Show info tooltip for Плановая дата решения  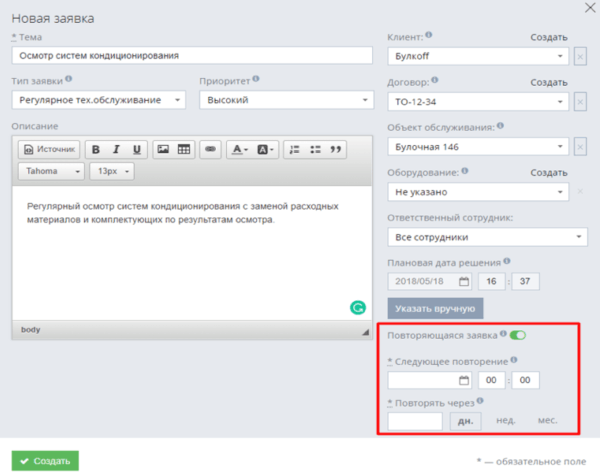[x=507, y=261]
